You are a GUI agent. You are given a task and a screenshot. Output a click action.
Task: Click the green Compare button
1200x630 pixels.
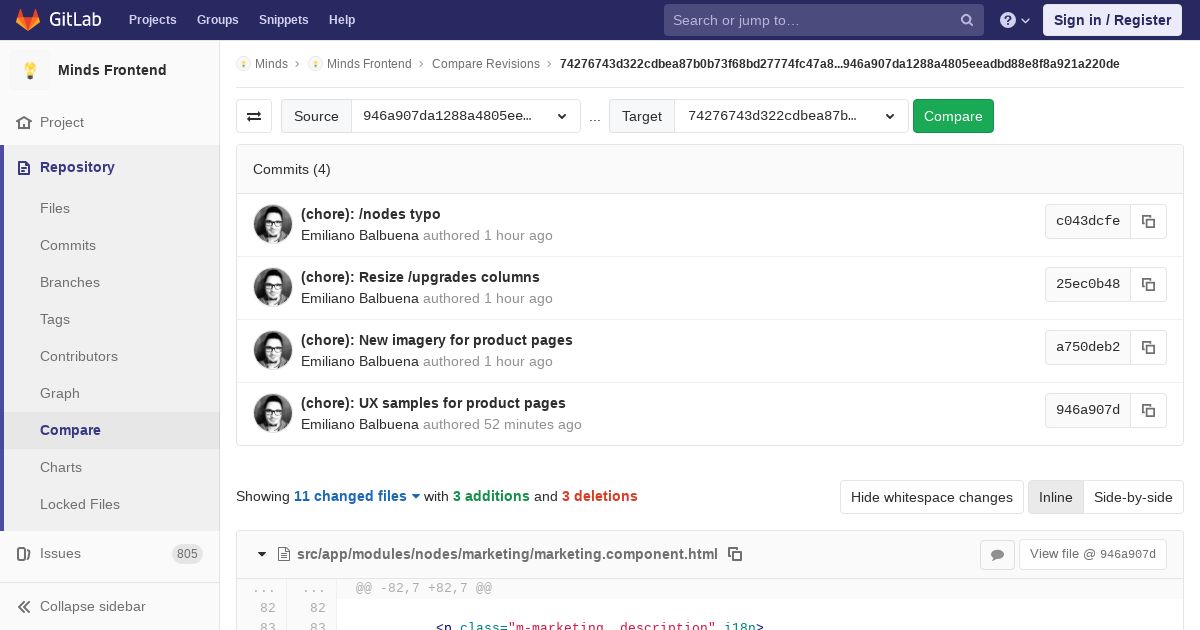953,116
